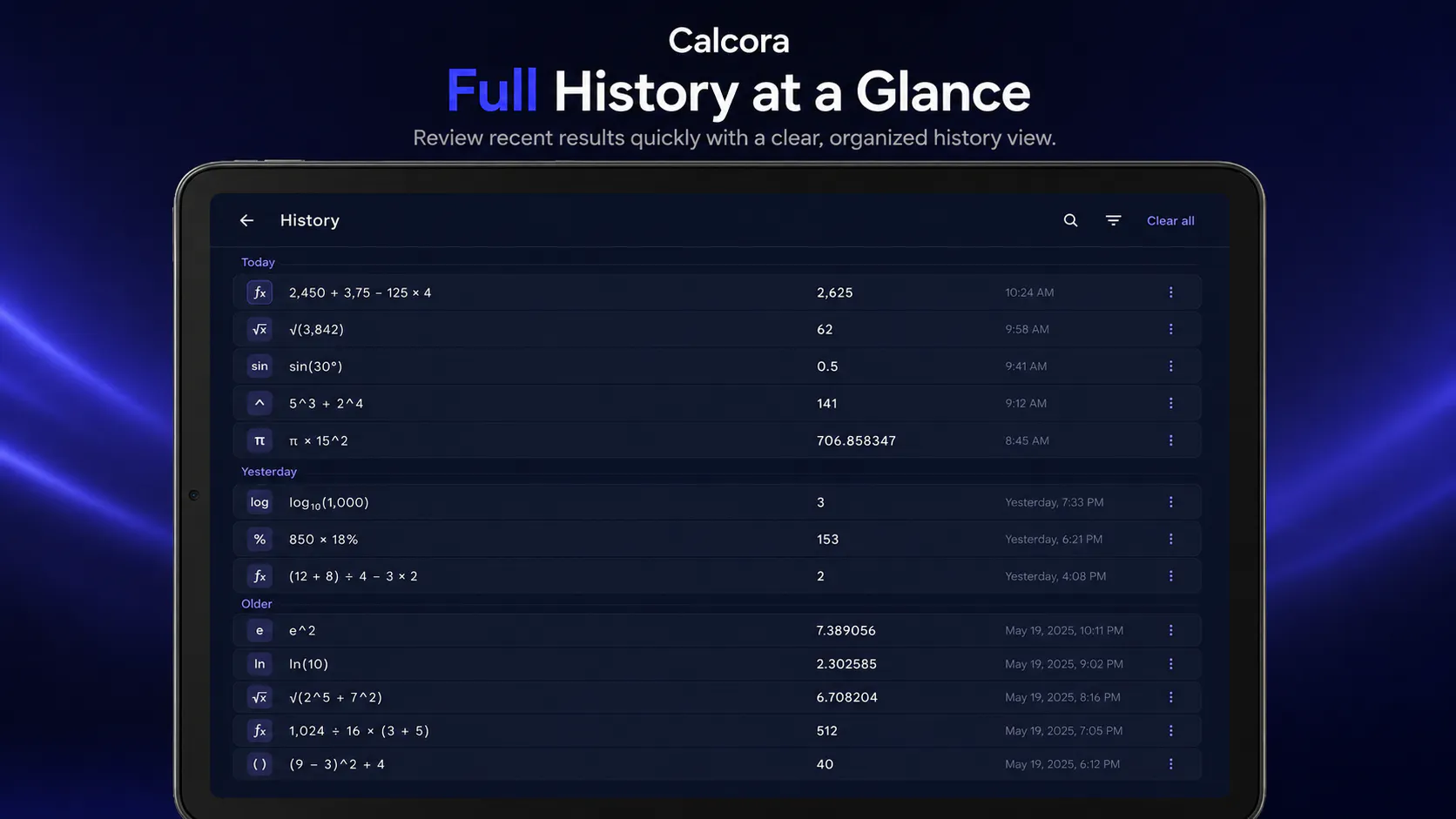Select the expression sin(30°)
Screen dimensions: 1456x819
click(316, 366)
